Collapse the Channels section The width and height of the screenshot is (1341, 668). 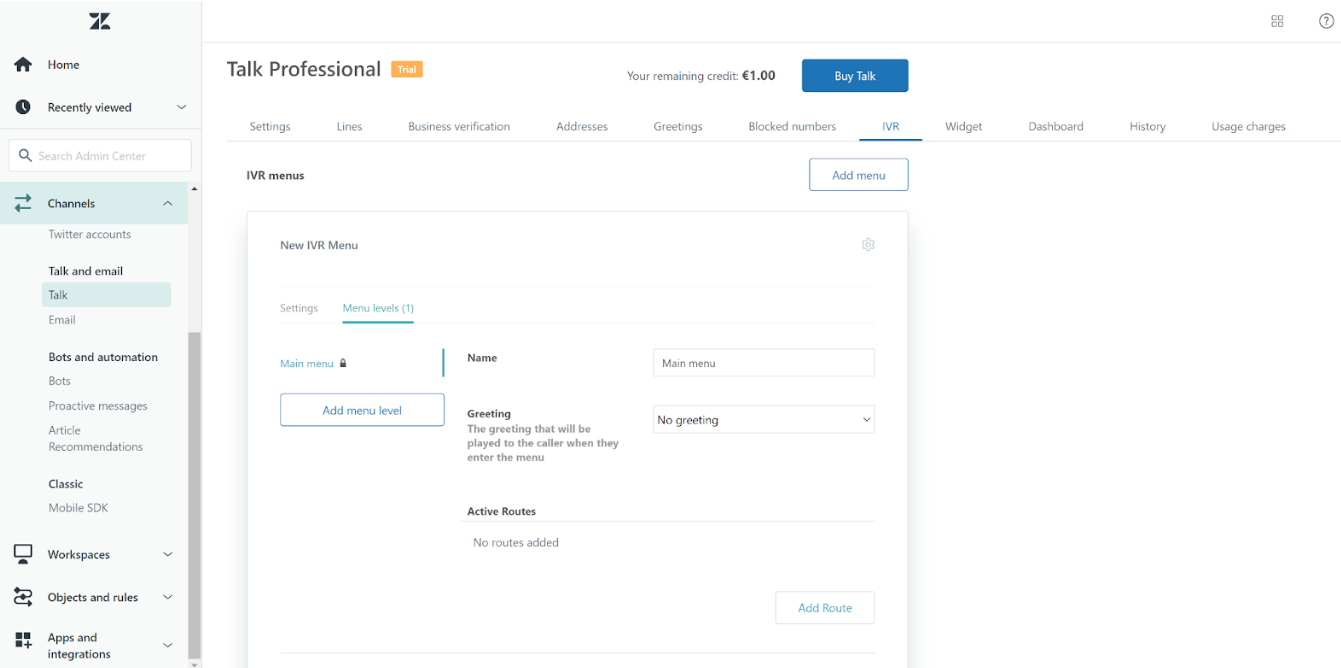(x=167, y=203)
